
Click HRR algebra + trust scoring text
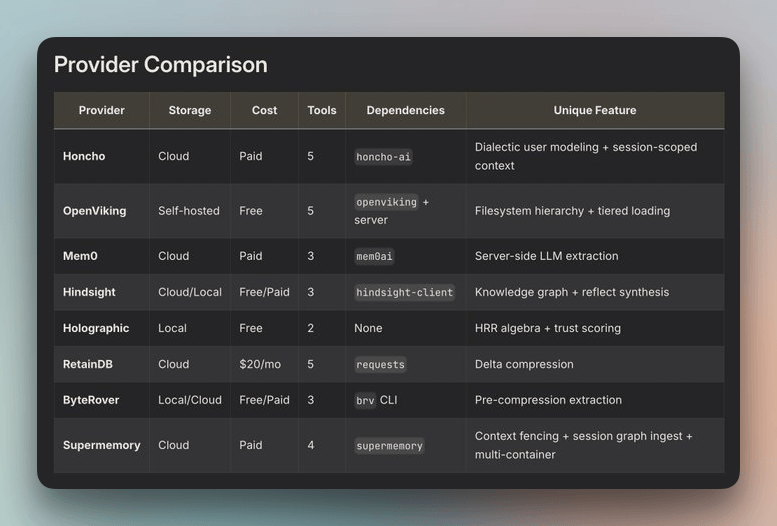coord(548,328)
